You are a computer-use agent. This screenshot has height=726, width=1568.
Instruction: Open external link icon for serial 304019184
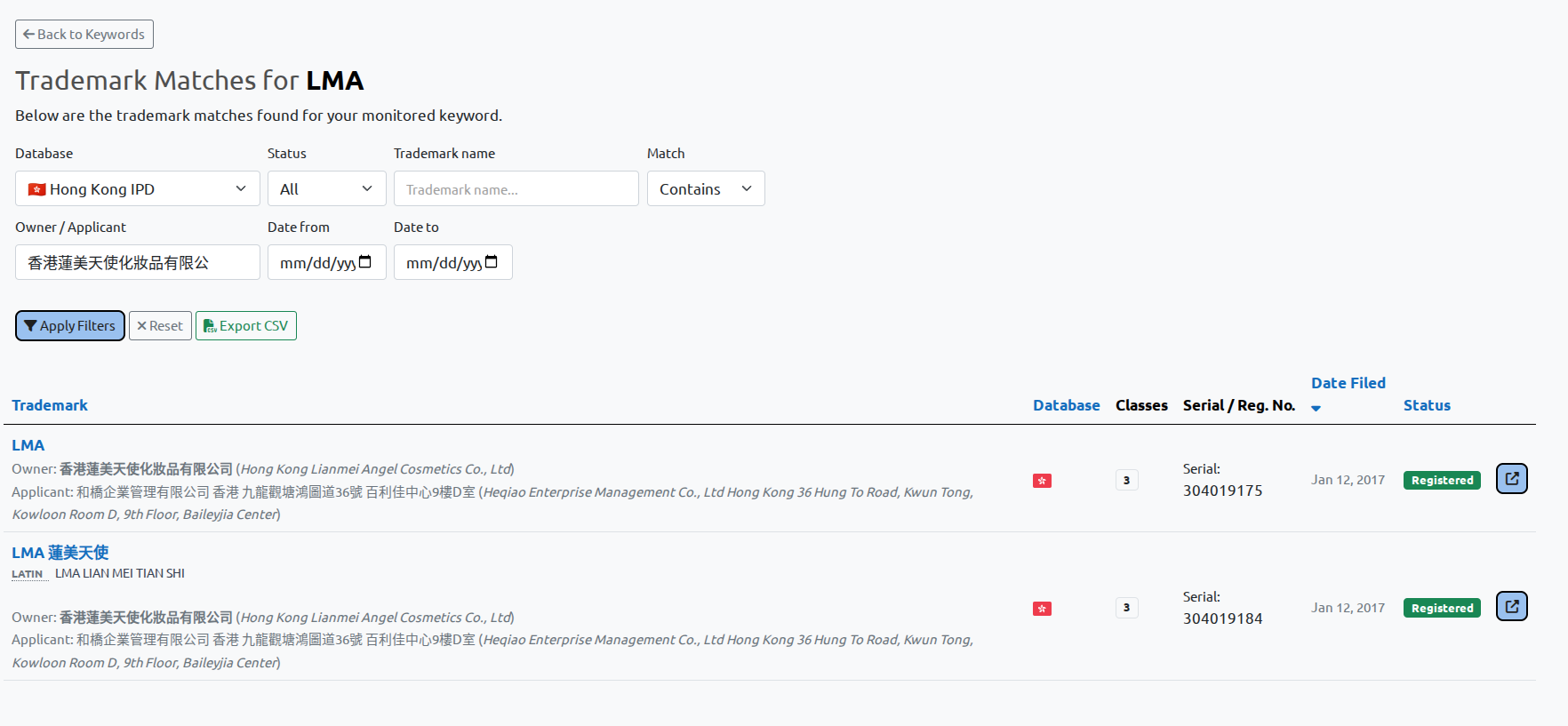pyautogui.click(x=1512, y=607)
